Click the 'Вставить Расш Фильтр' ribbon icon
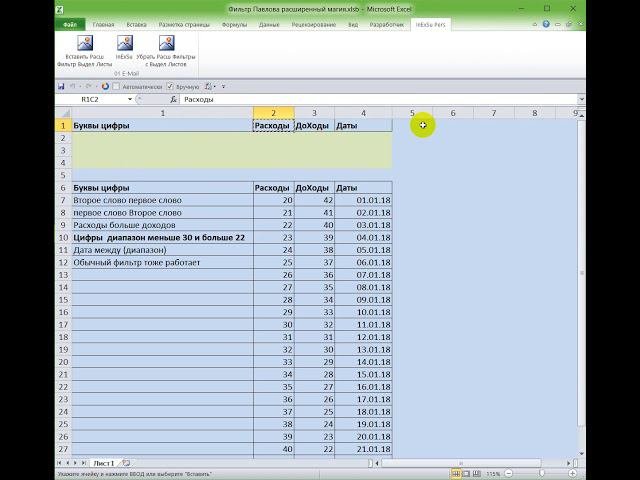The height and width of the screenshot is (480, 640). (x=84, y=44)
